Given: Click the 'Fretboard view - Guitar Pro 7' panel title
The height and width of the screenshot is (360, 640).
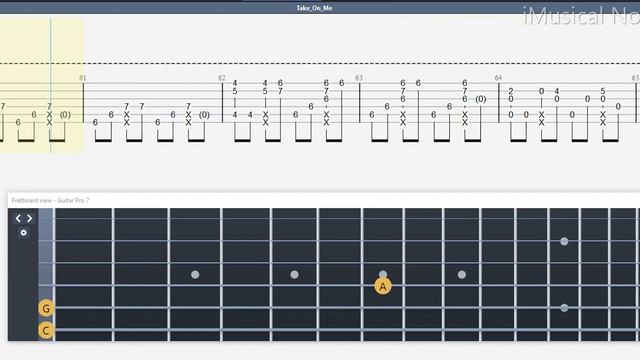Looking at the screenshot, I should coord(50,200).
